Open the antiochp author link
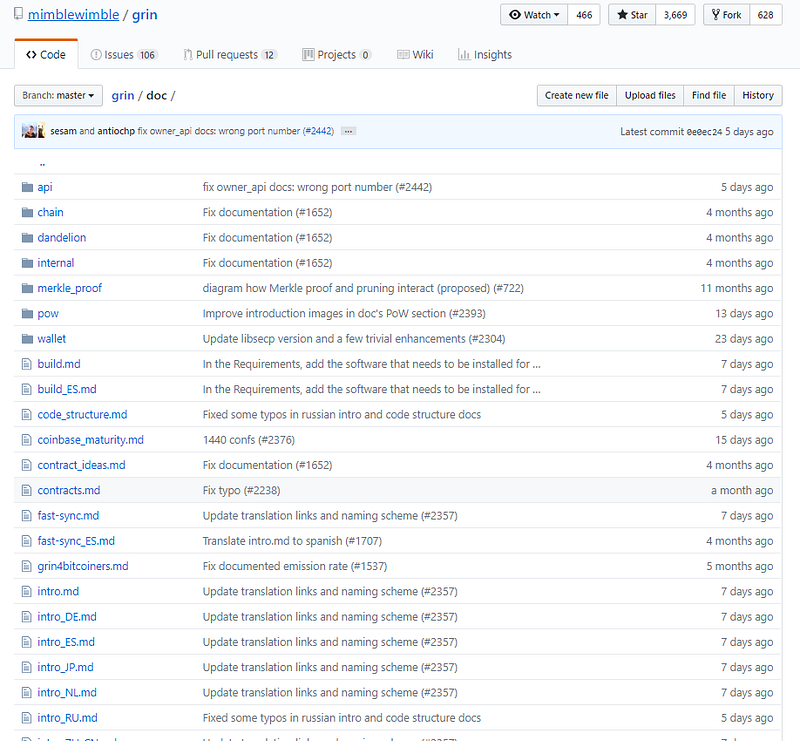 coord(116,131)
